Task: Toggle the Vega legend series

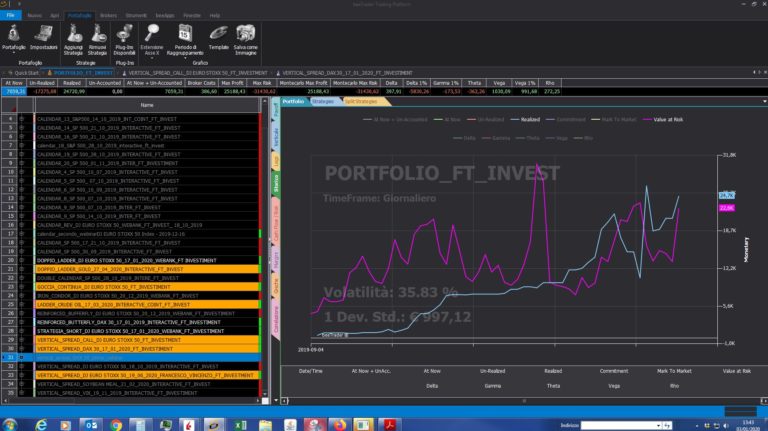Action: click(557, 138)
